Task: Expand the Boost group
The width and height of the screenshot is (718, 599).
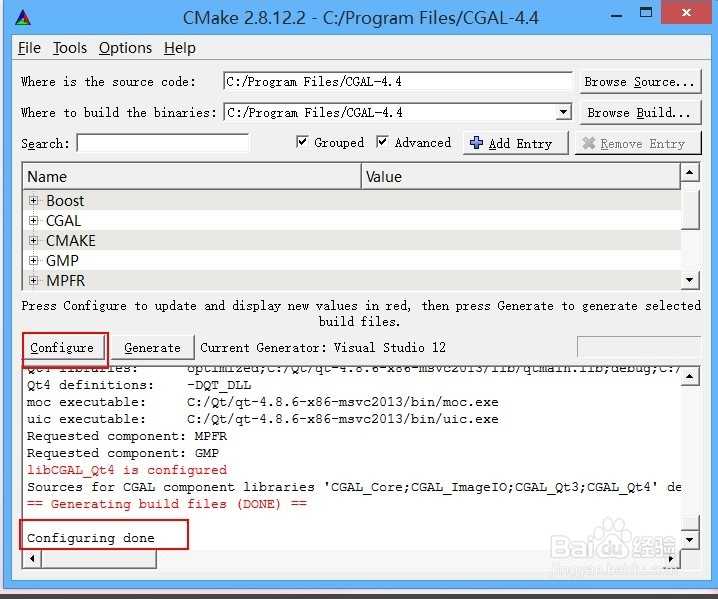Action: (x=33, y=201)
